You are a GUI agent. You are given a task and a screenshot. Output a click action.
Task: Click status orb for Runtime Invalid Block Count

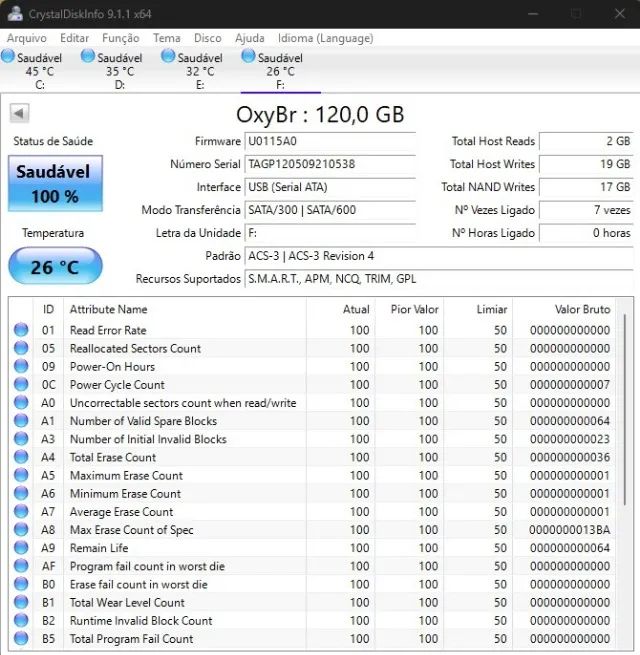21,620
